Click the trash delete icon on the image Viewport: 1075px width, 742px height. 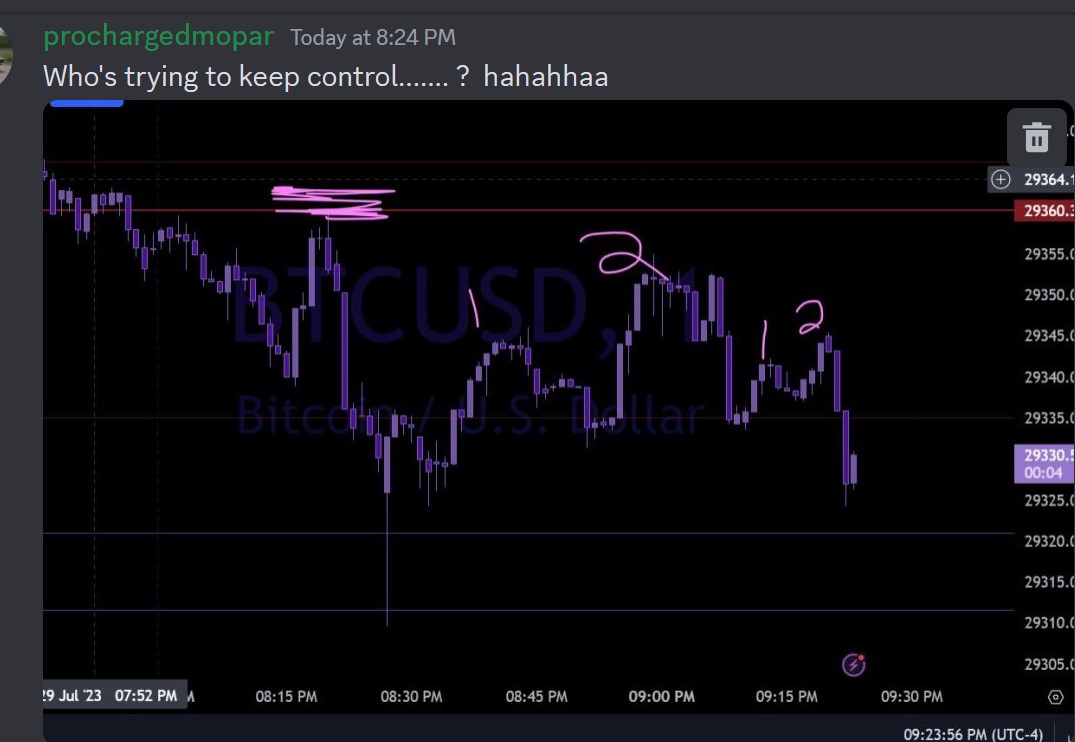(1036, 137)
